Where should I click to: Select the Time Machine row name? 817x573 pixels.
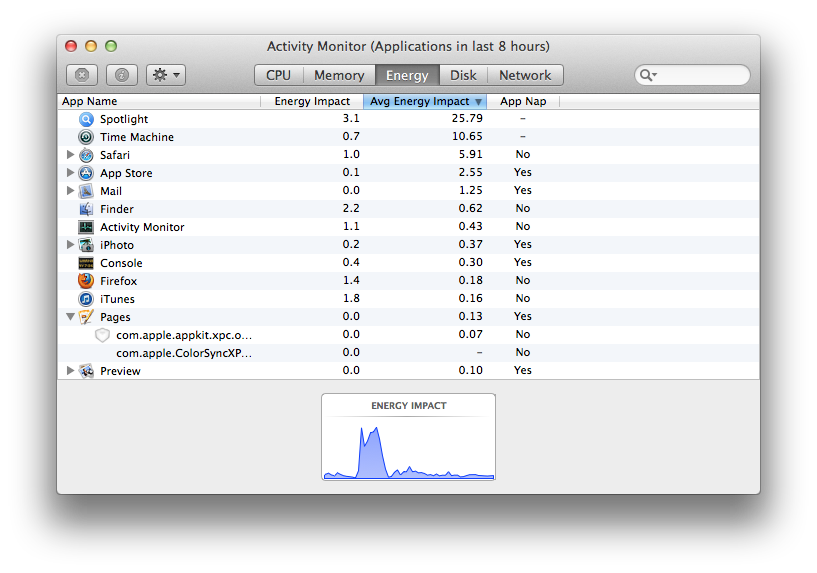(137, 137)
